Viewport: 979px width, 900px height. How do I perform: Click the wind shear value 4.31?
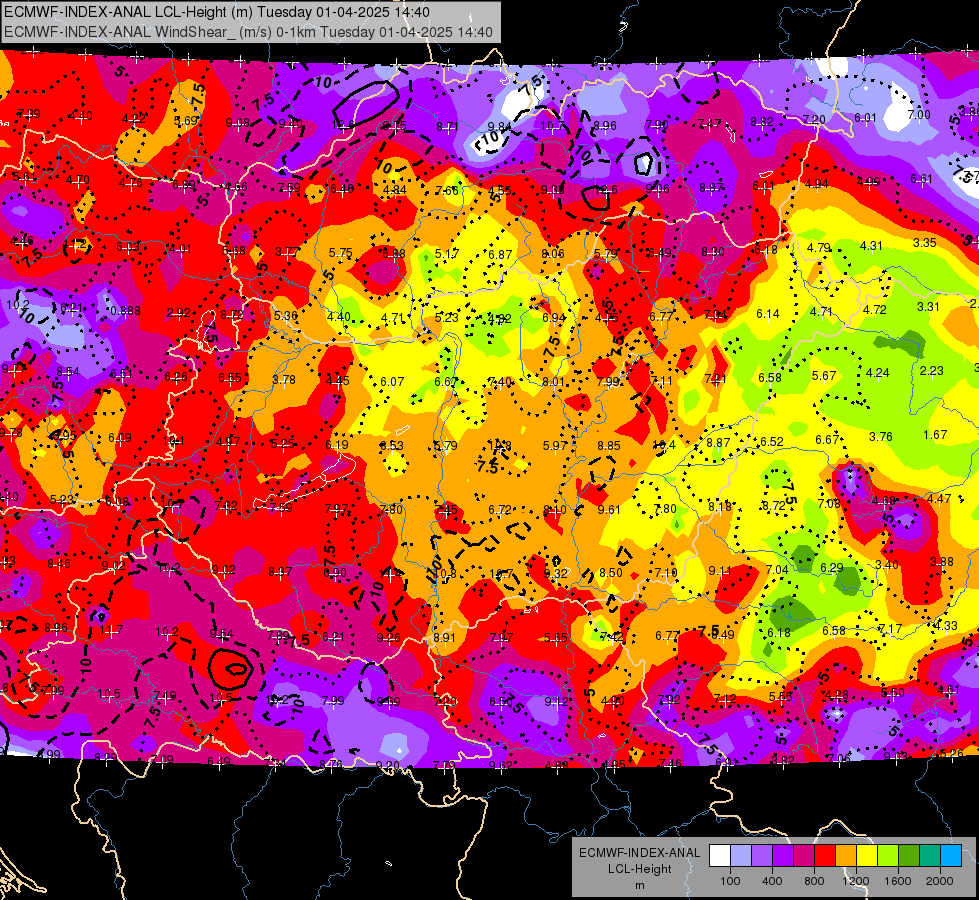pyautogui.click(x=871, y=246)
